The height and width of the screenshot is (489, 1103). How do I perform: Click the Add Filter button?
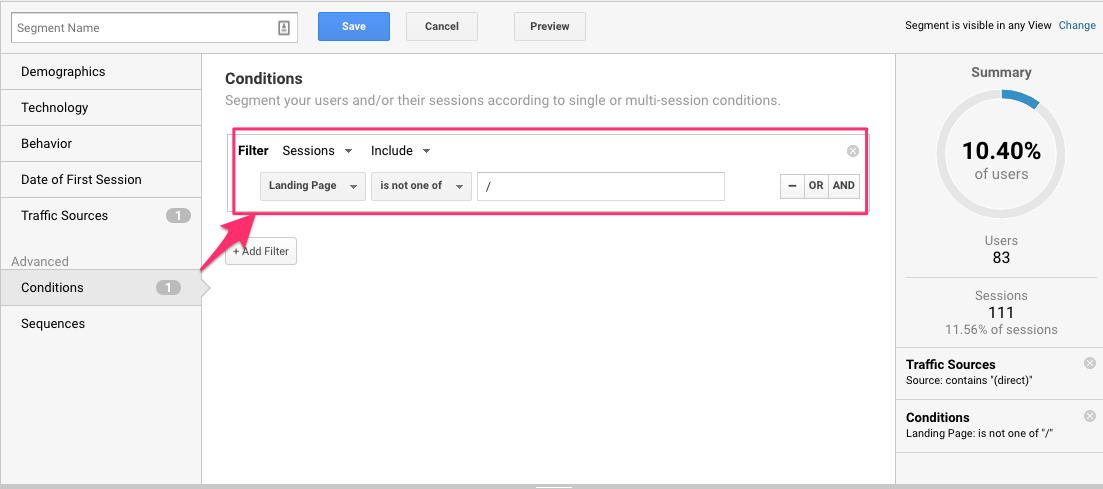pos(261,251)
